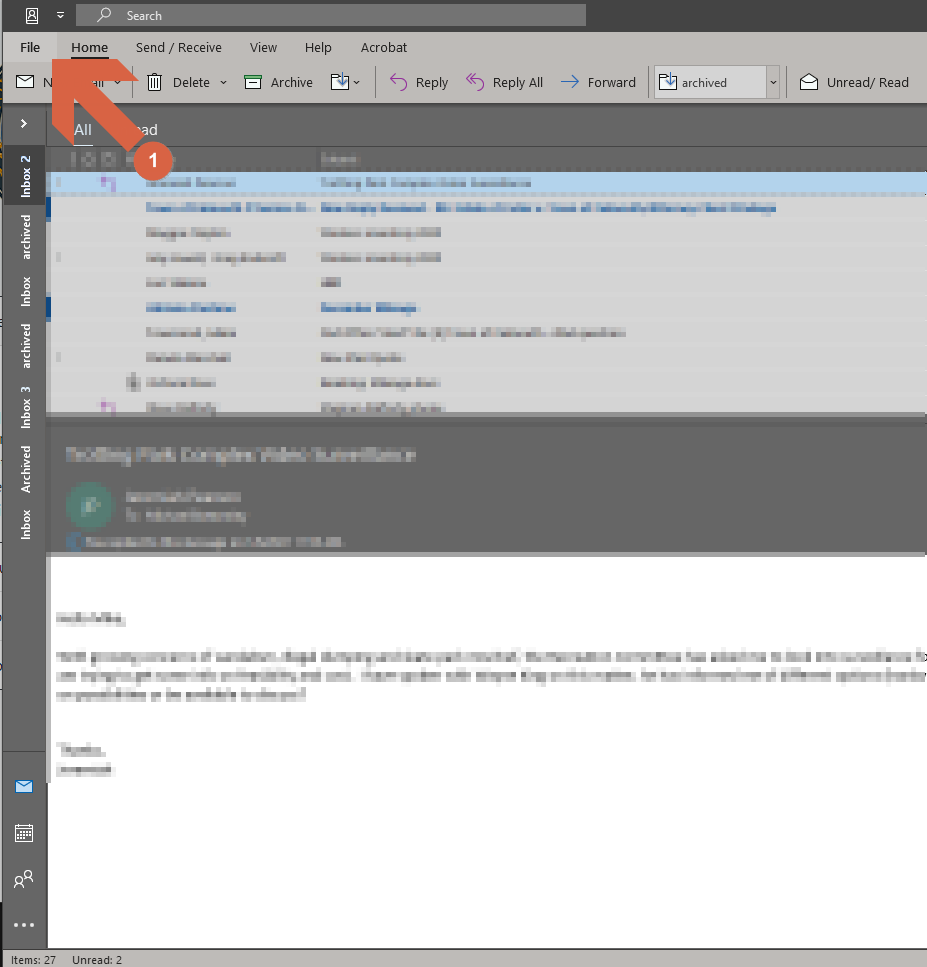Viewport: 927px width, 967px height.
Task: Click the Unread/ Read button label
Action: coord(867,83)
